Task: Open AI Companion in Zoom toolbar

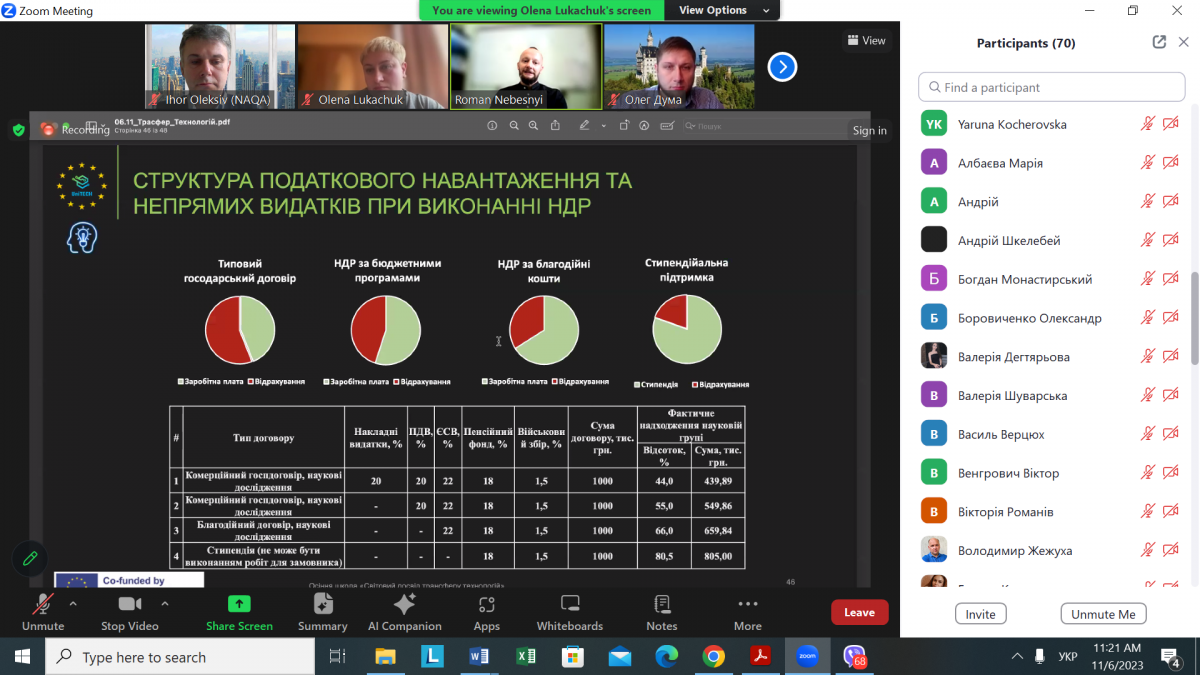Action: click(404, 611)
